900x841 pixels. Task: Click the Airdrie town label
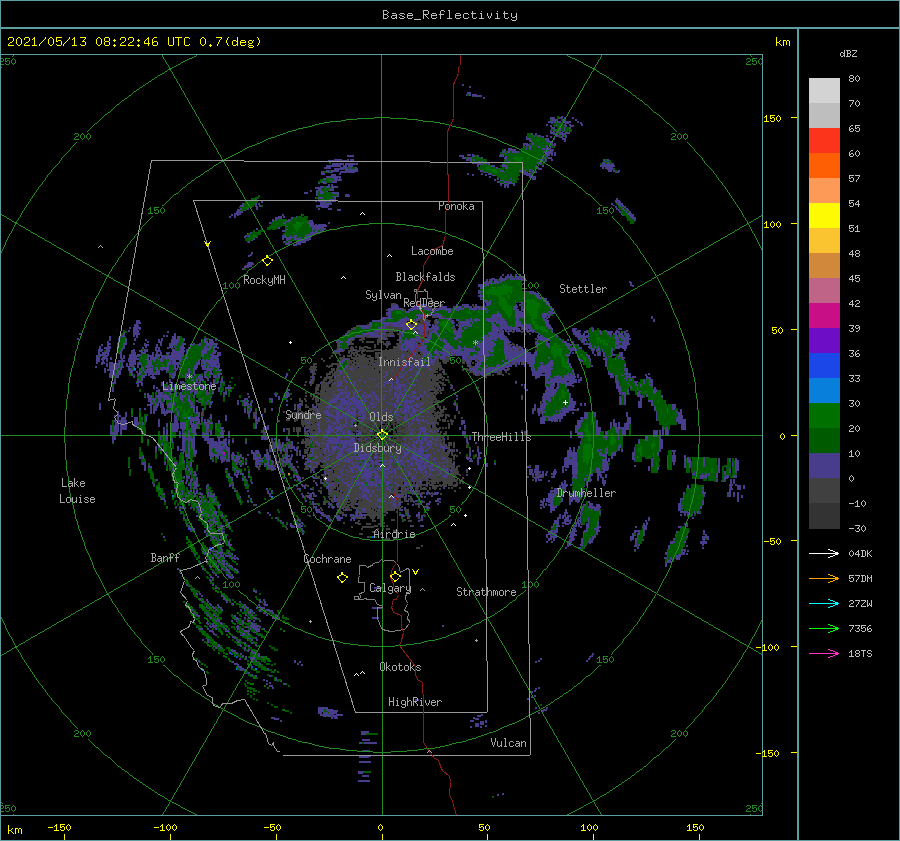[394, 534]
